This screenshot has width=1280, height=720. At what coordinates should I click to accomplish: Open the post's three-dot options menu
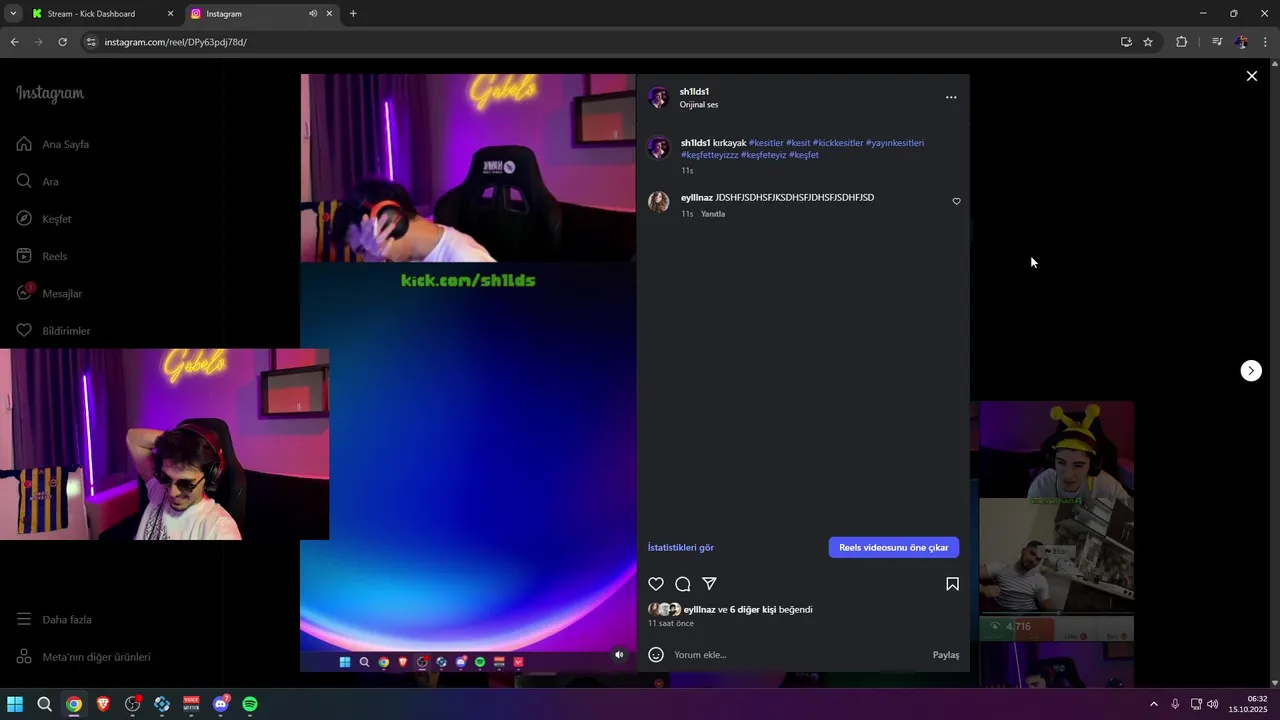[951, 97]
